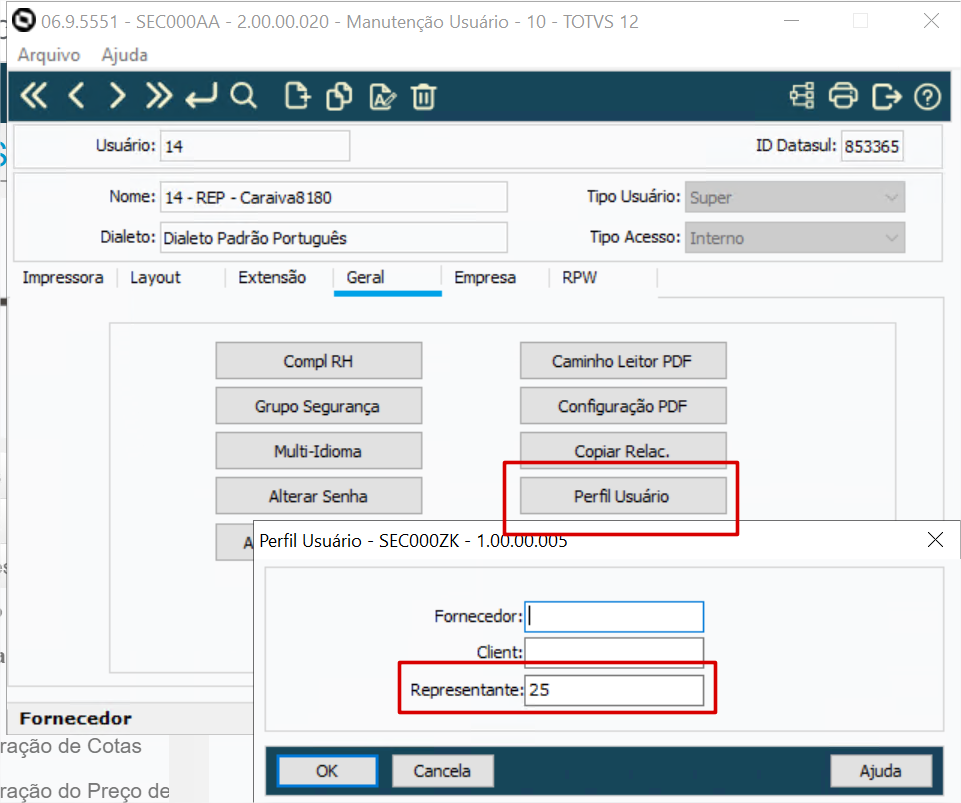Screen dimensions: 961x803
Task: Go to the first record arrow icon
Action: (x=34, y=96)
